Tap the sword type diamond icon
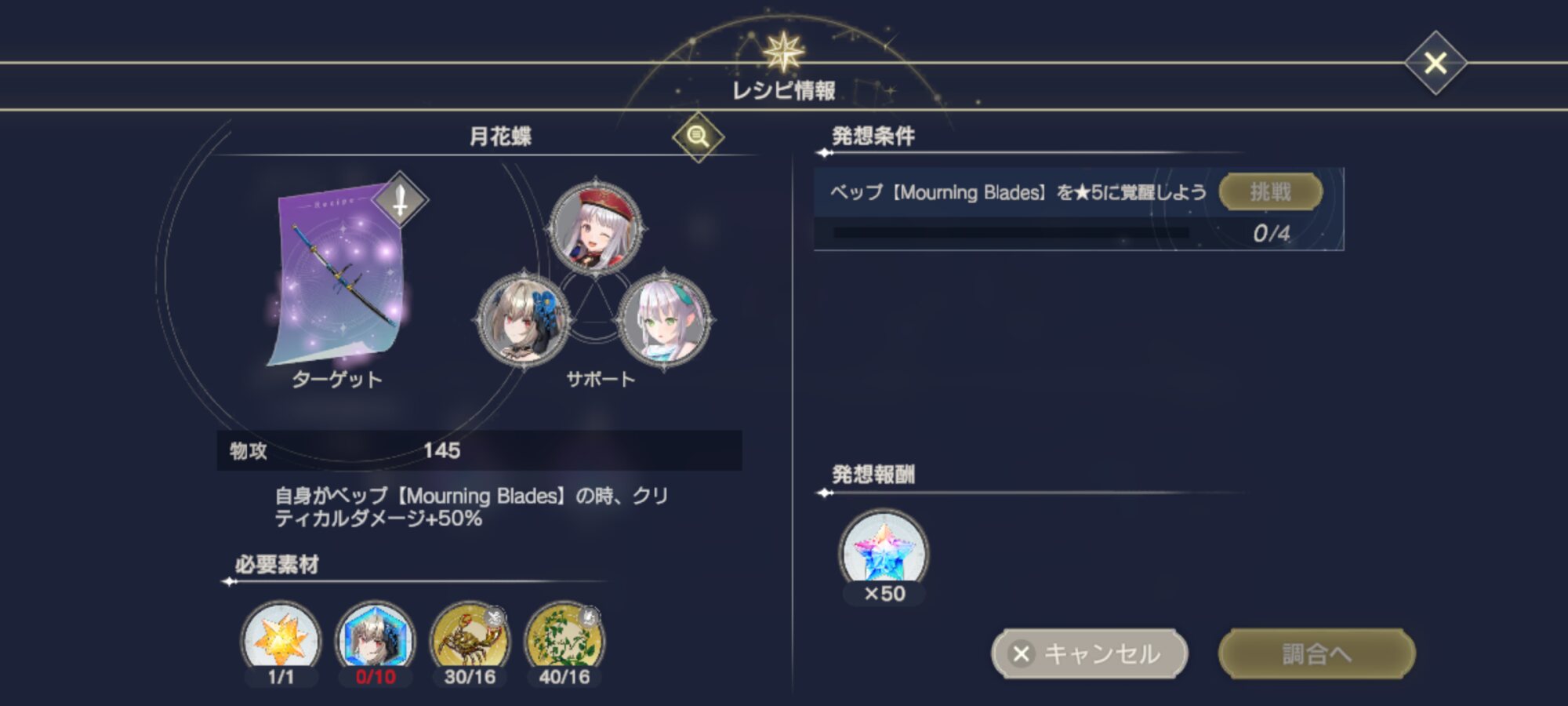Image resolution: width=1568 pixels, height=706 pixels. pos(400,199)
